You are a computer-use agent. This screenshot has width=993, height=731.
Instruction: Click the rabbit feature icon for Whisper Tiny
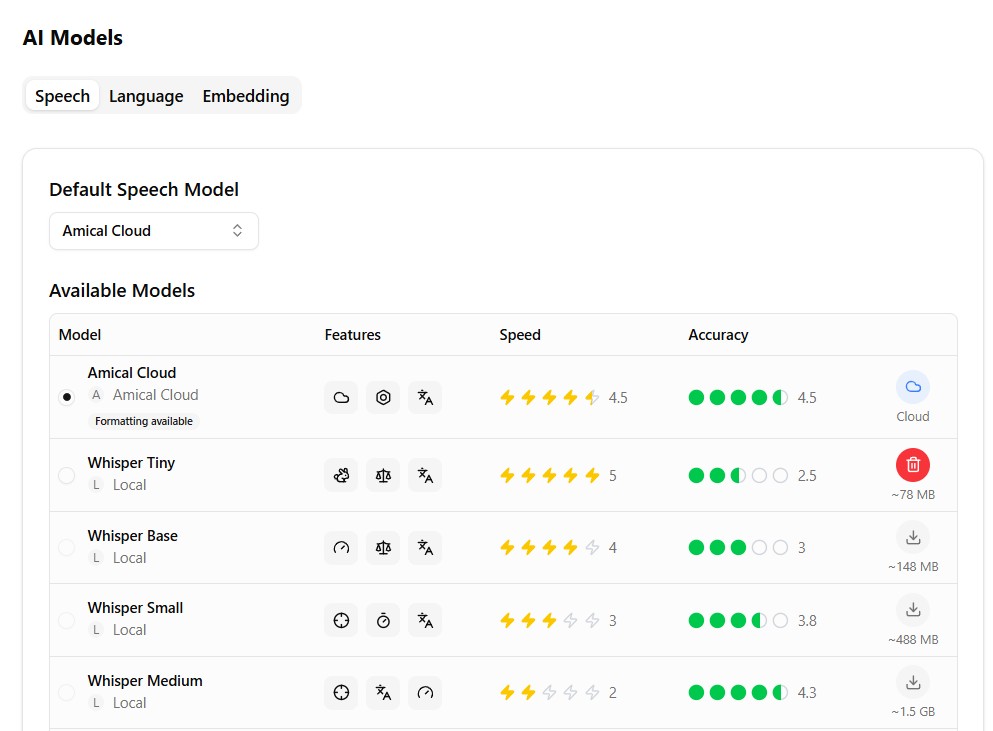tap(341, 475)
